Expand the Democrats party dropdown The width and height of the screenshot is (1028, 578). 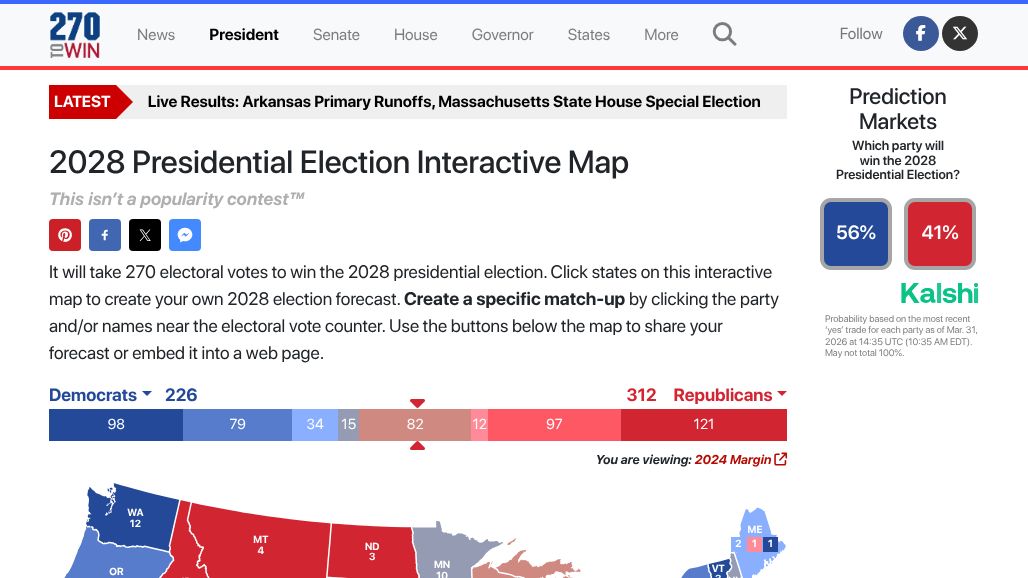pos(101,395)
